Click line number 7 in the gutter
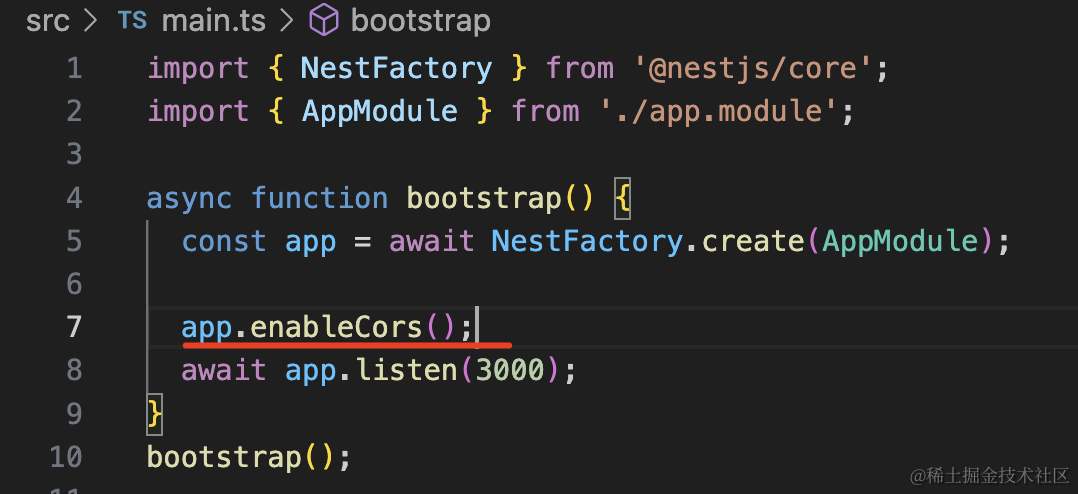Image resolution: width=1078 pixels, height=494 pixels. (x=73, y=327)
